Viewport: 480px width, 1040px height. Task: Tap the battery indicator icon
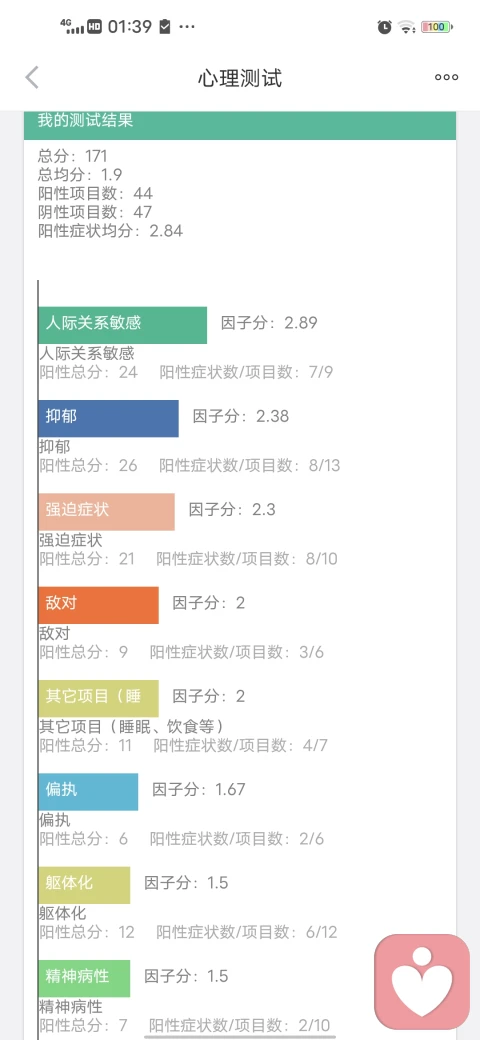tap(437, 27)
